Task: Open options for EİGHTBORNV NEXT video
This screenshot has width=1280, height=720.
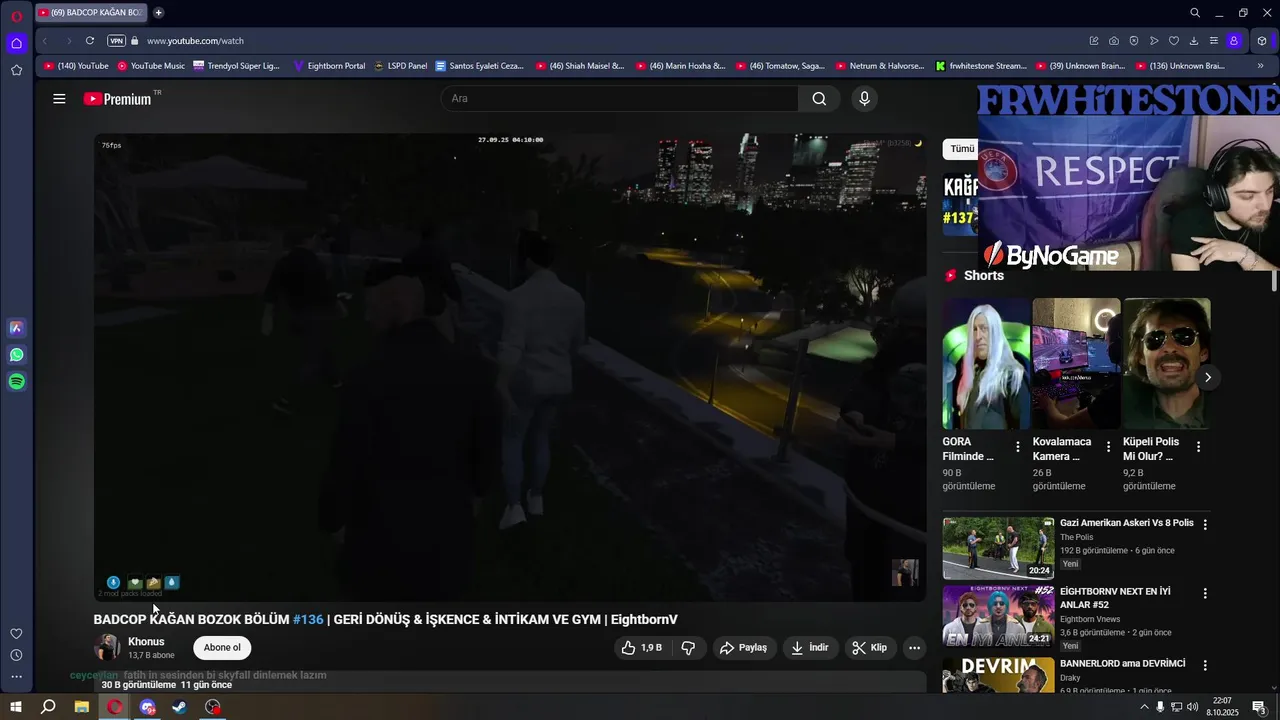Action: pyautogui.click(x=1205, y=593)
